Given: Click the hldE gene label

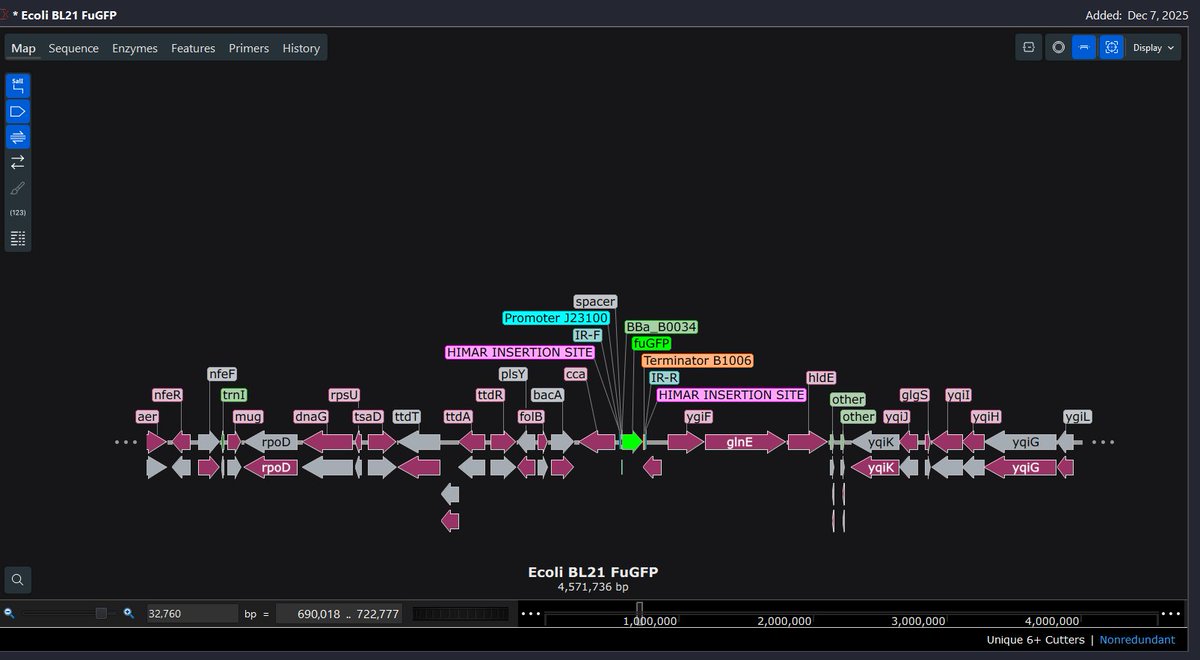Looking at the screenshot, I should click(821, 378).
